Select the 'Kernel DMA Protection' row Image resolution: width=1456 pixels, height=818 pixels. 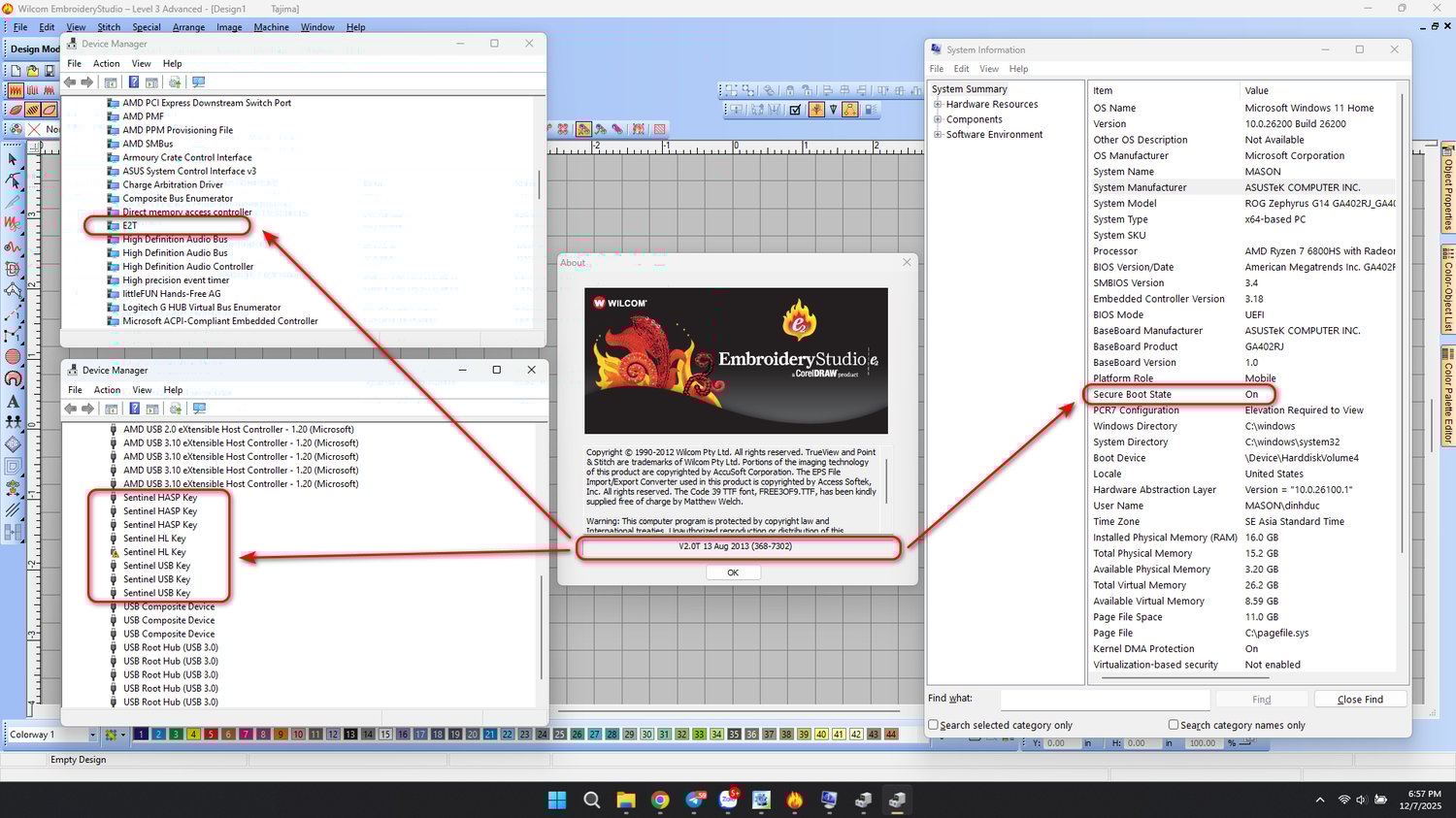[x=1242, y=649]
